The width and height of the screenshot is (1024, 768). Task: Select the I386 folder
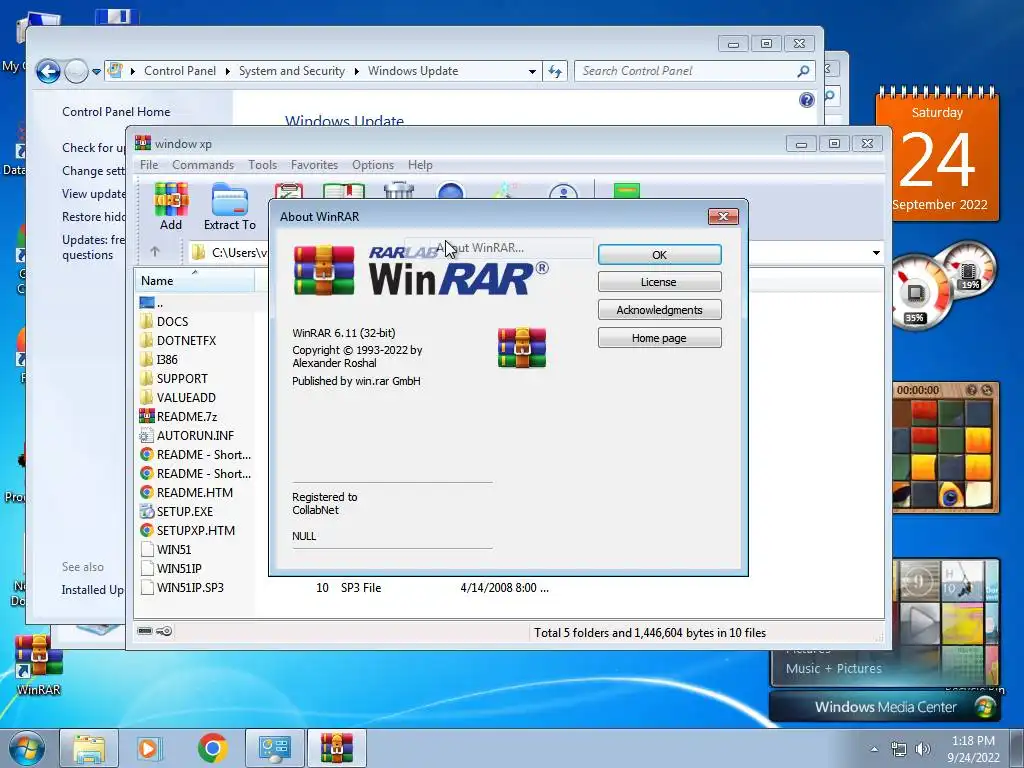[x=159, y=359]
